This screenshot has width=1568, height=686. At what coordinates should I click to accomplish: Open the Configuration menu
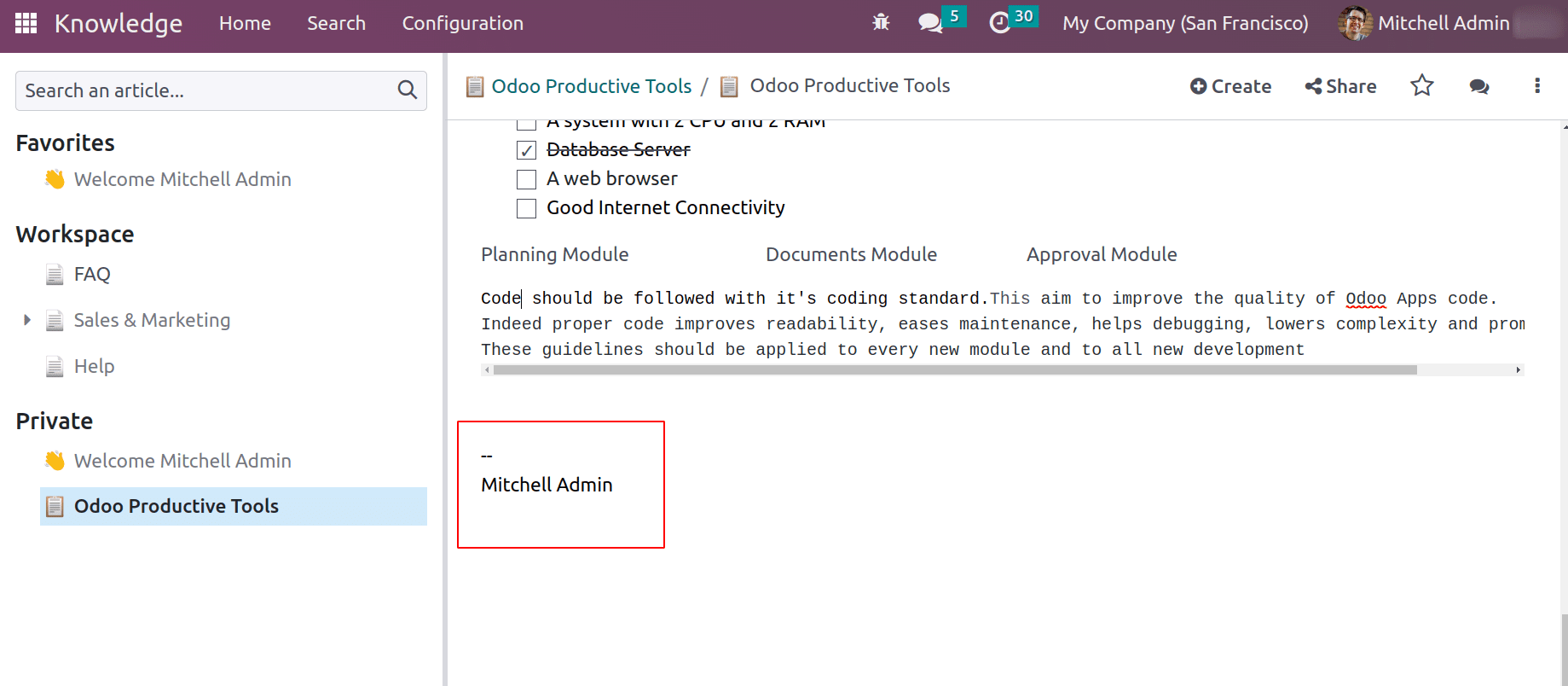(x=463, y=23)
